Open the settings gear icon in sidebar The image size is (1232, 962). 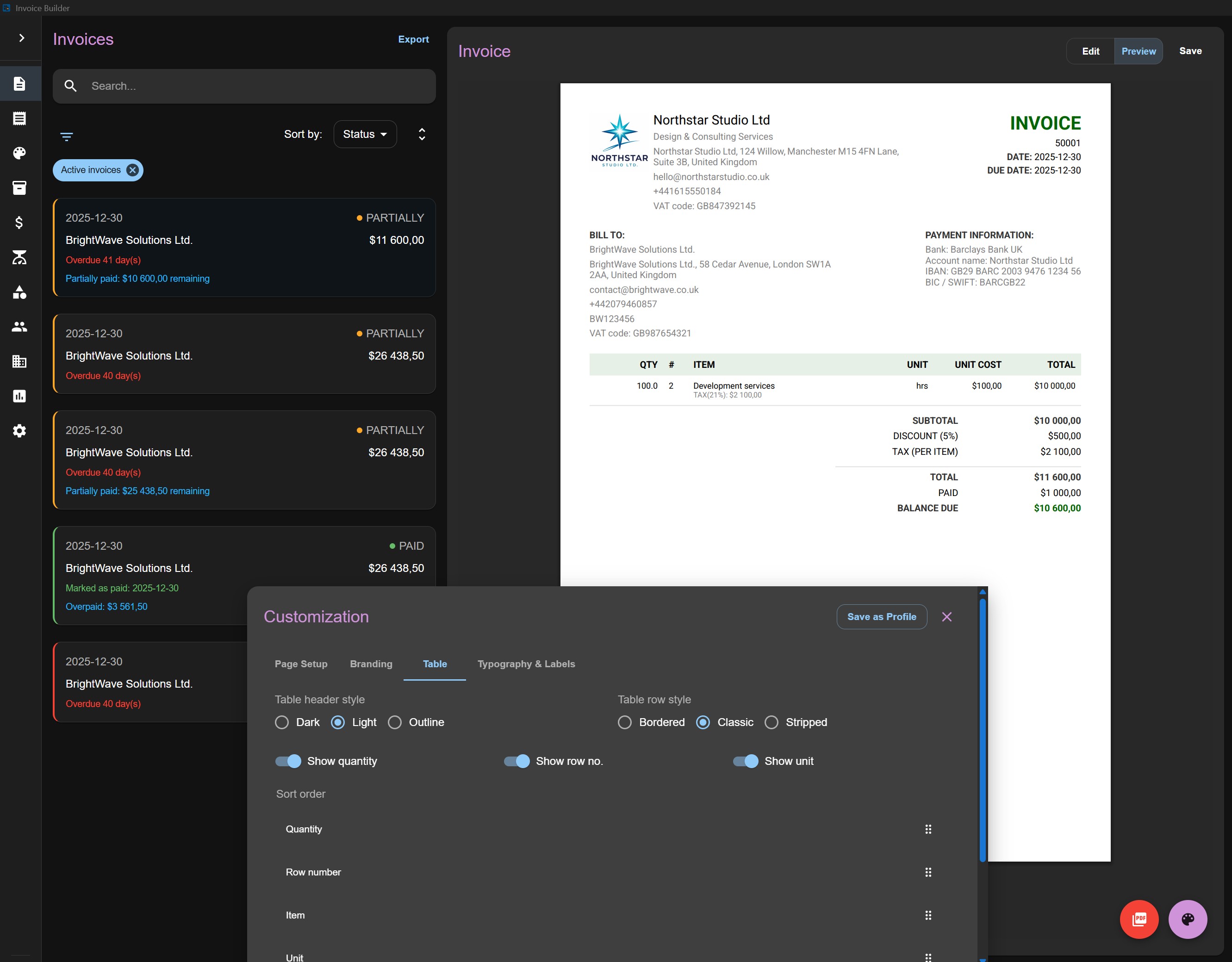click(20, 431)
